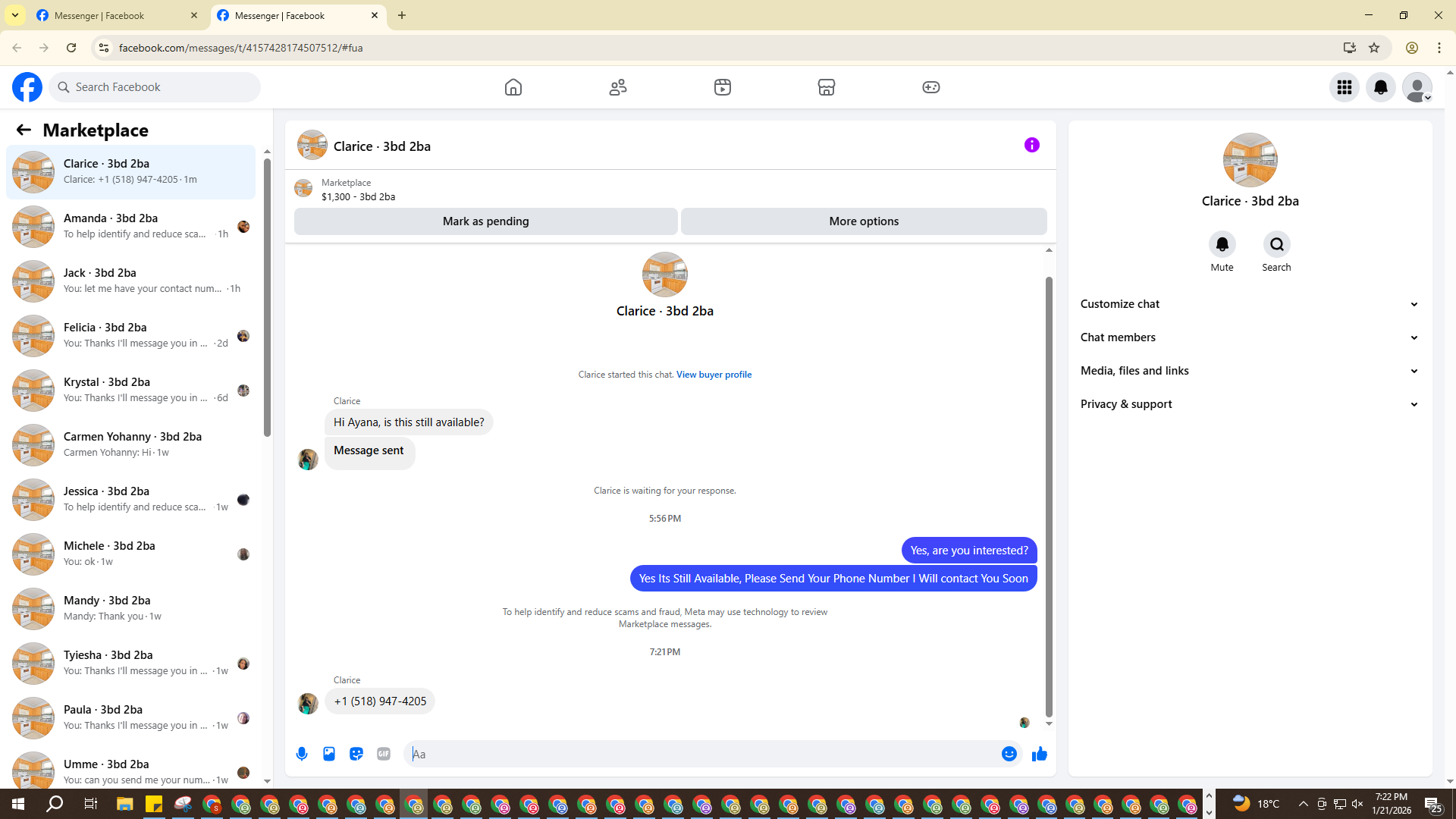The image size is (1456, 819).
Task: Open the sticker picker icon
Action: [x=356, y=754]
